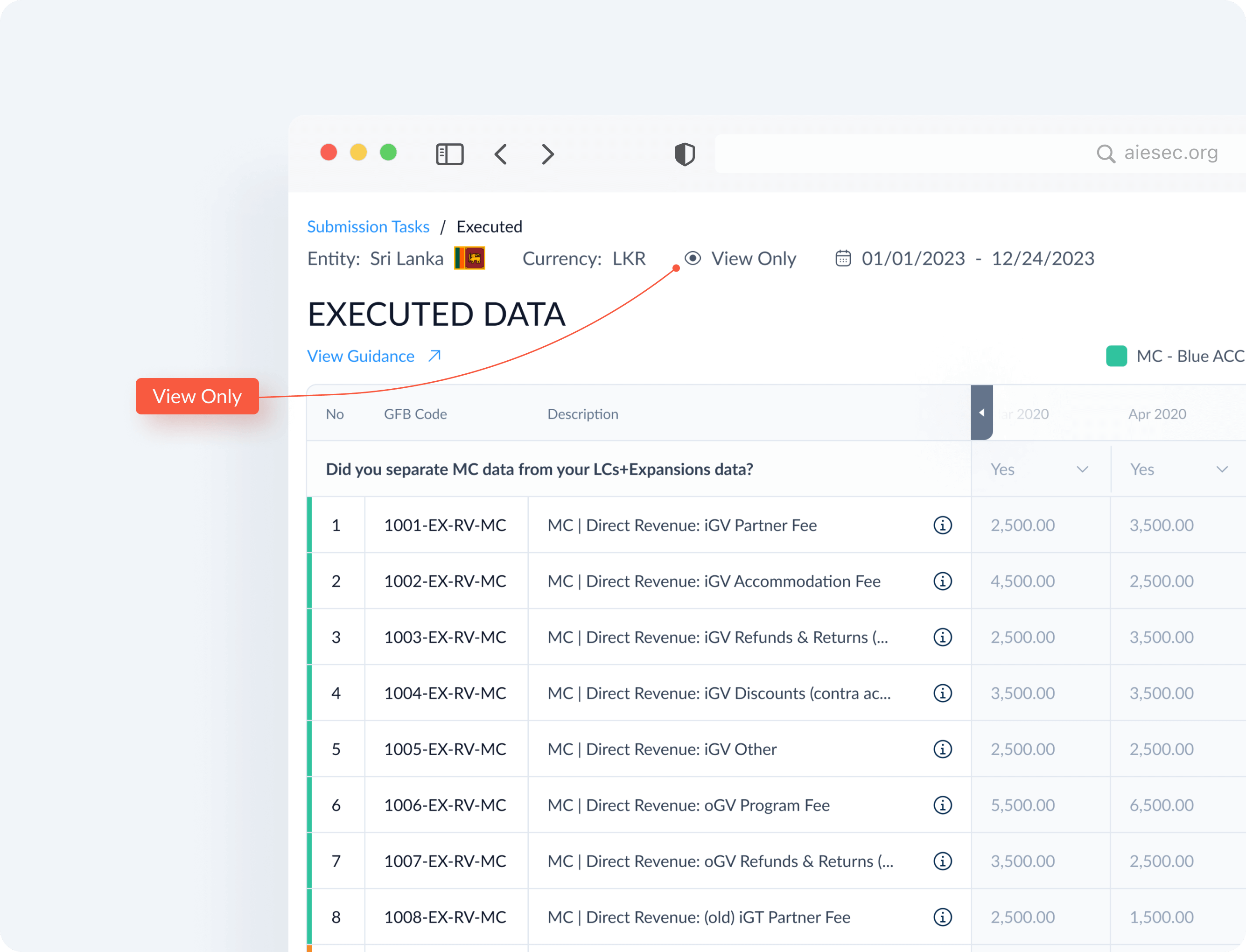1246x952 pixels.
Task: Select code 1005-EX-RV-MC
Action: click(x=445, y=749)
